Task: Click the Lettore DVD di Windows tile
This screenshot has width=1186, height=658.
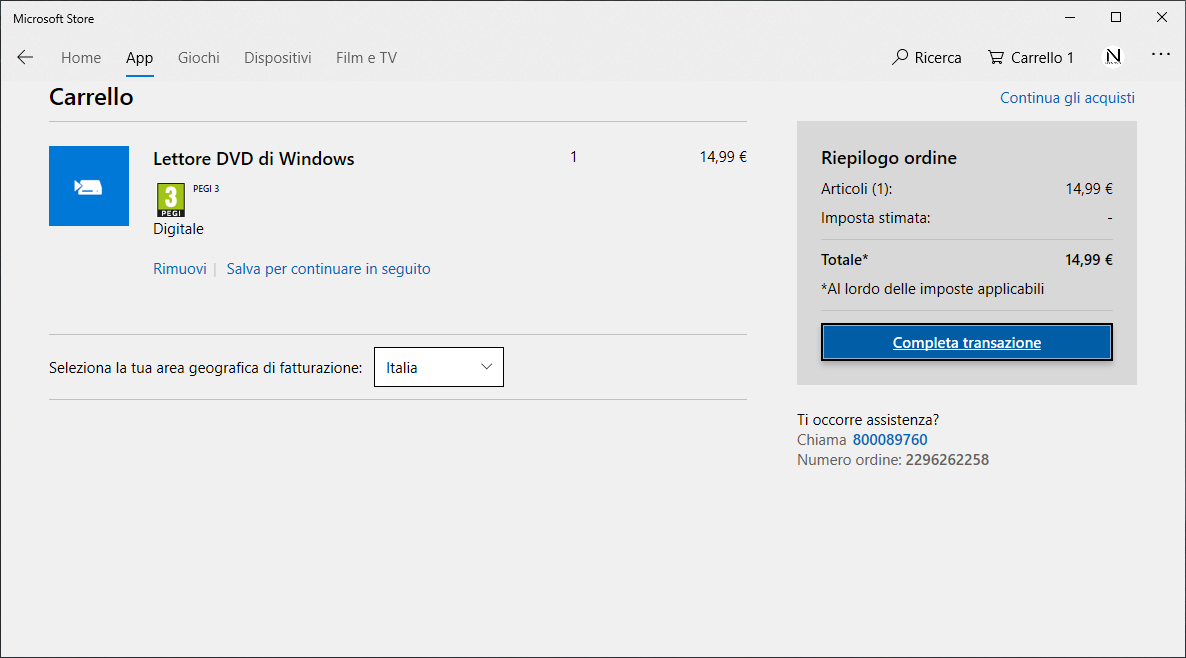Action: point(88,186)
